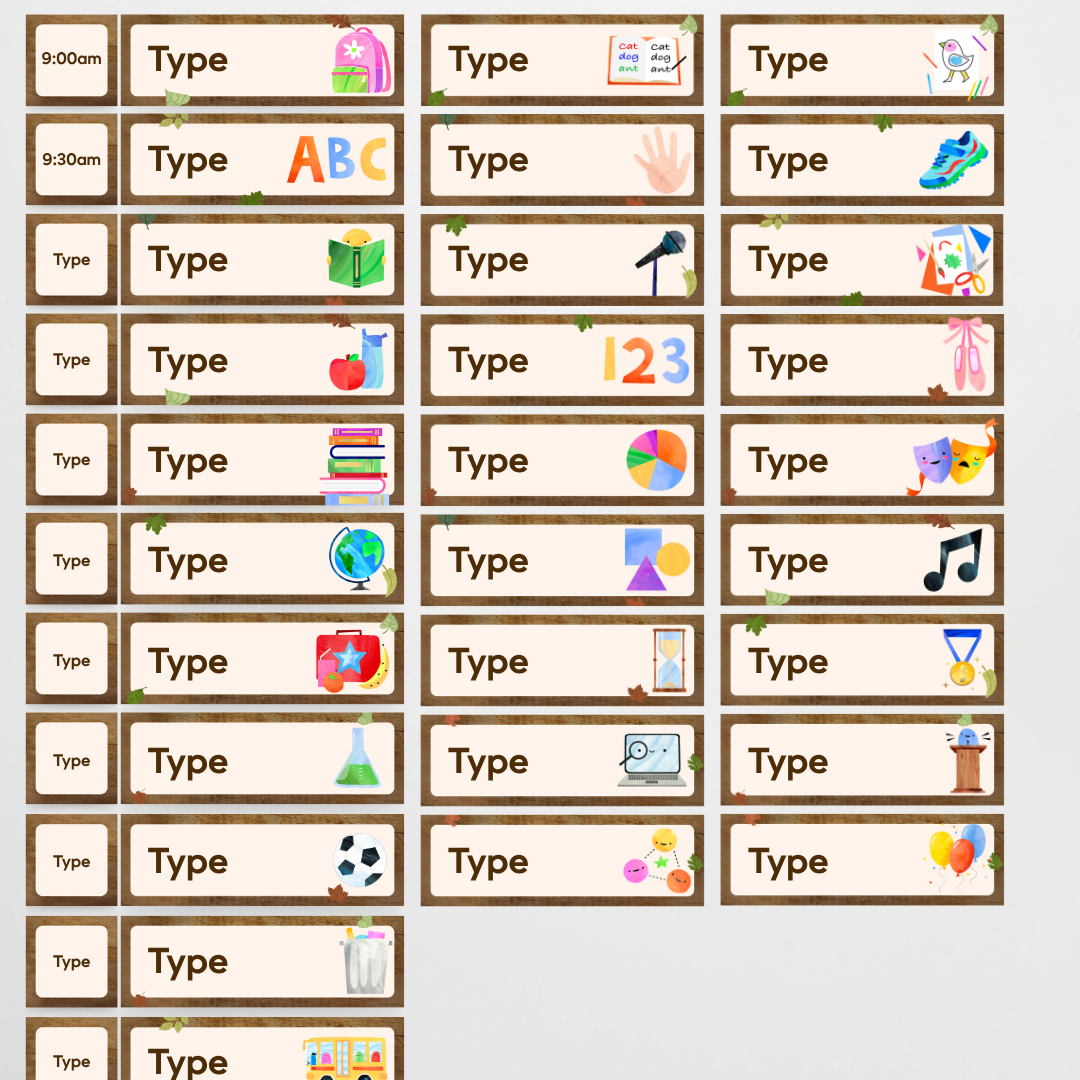Select the green science flask icon
The image size is (1080, 1080).
pos(357,758)
